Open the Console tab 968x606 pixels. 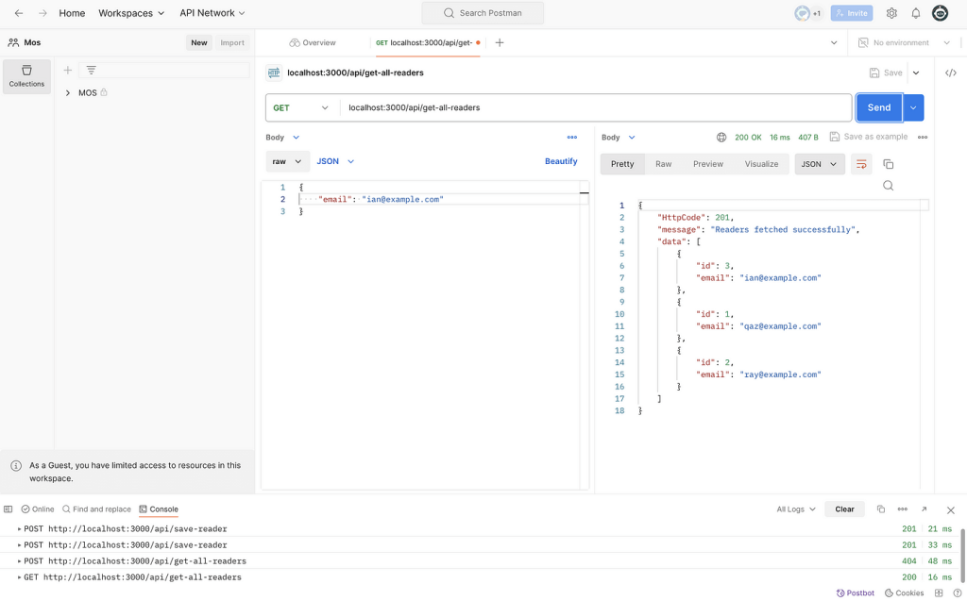pyautogui.click(x=159, y=509)
